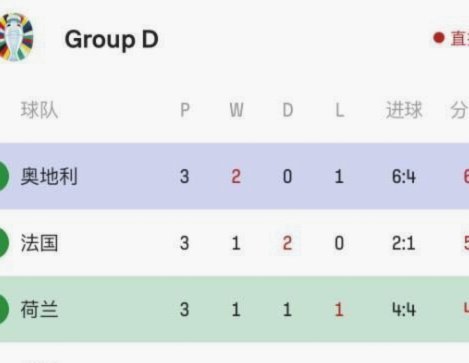Click the red live indicator dot
This screenshot has width=469, height=363.
point(439,38)
